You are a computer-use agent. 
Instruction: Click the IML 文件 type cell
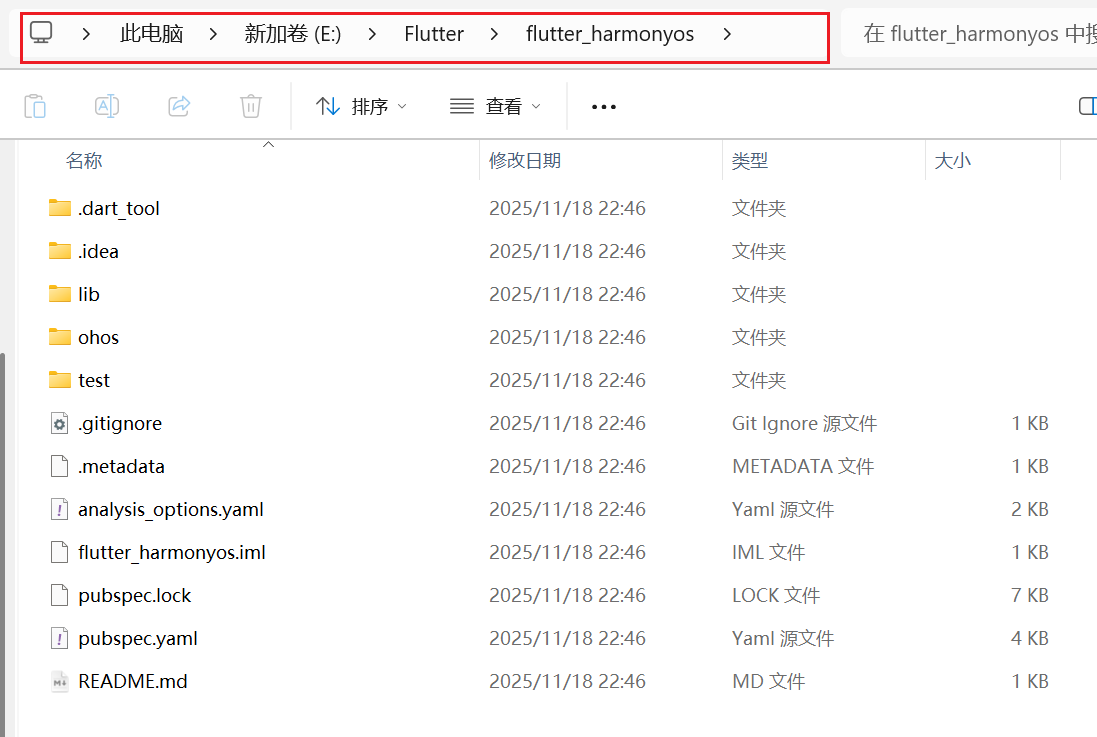(x=769, y=552)
